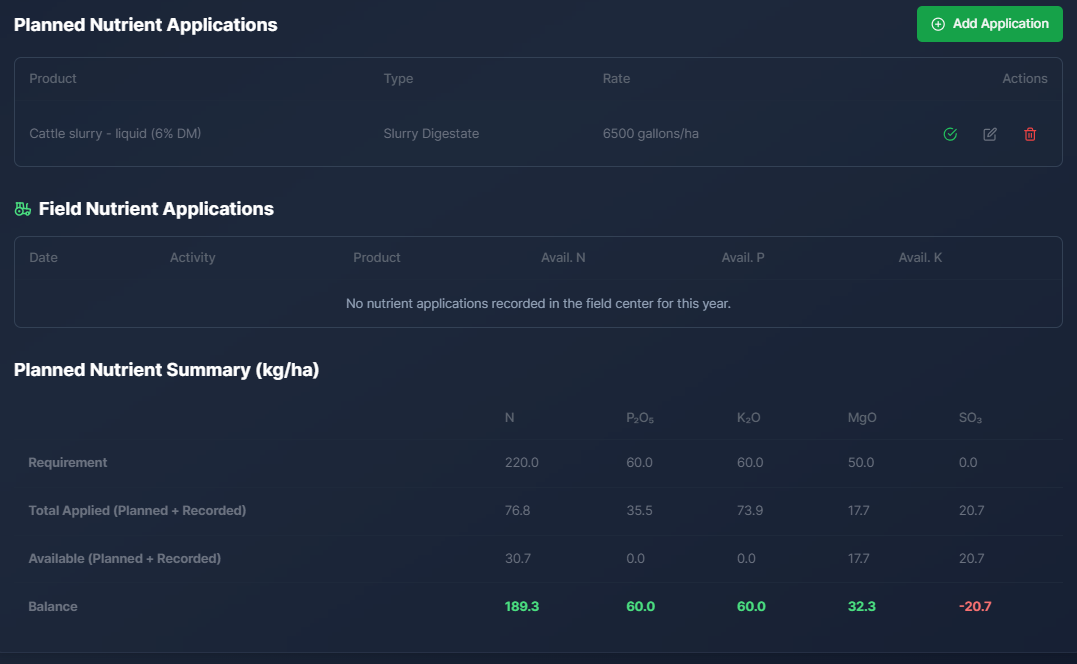Select the Rate column header

pyautogui.click(x=616, y=78)
